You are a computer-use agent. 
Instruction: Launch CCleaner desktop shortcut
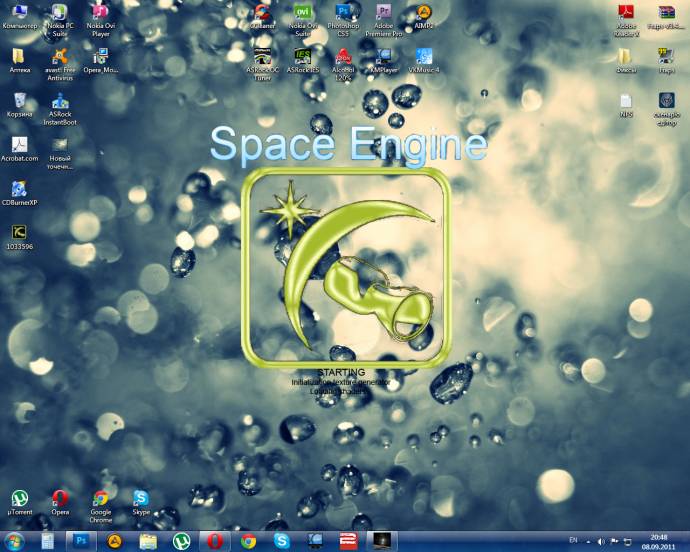pyautogui.click(x=262, y=17)
